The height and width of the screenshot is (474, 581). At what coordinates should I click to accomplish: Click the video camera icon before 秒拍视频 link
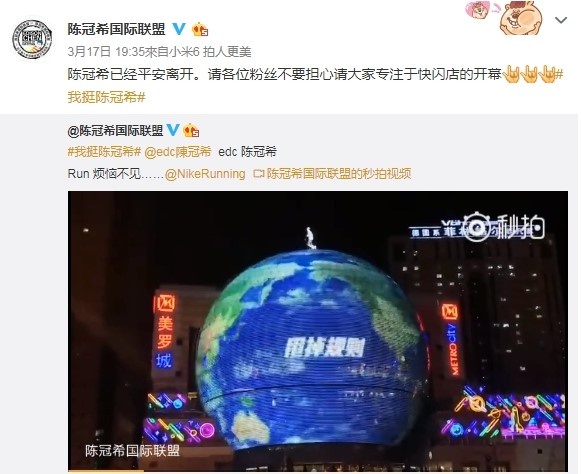click(258, 173)
